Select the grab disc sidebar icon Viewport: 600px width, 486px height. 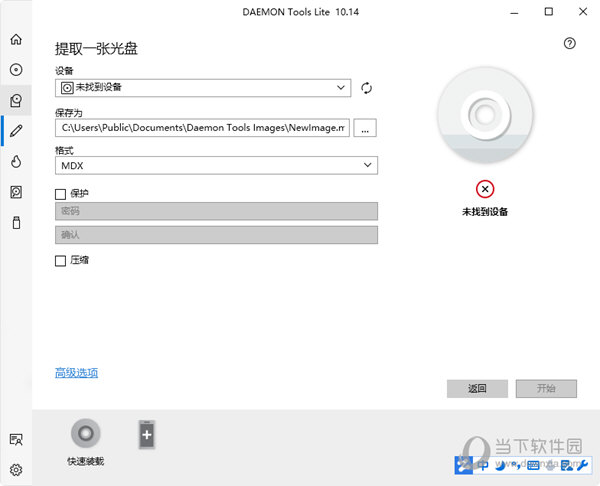coord(16,100)
